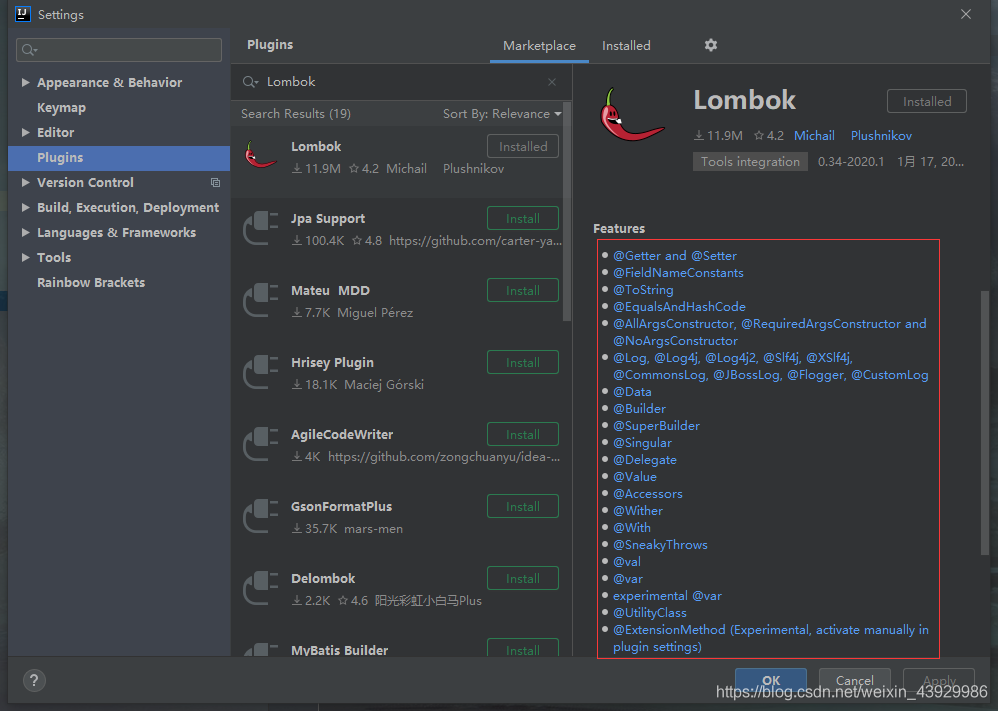This screenshot has height=711, width=998.
Task: Select Plugins in the settings tree
Action: coord(119,158)
